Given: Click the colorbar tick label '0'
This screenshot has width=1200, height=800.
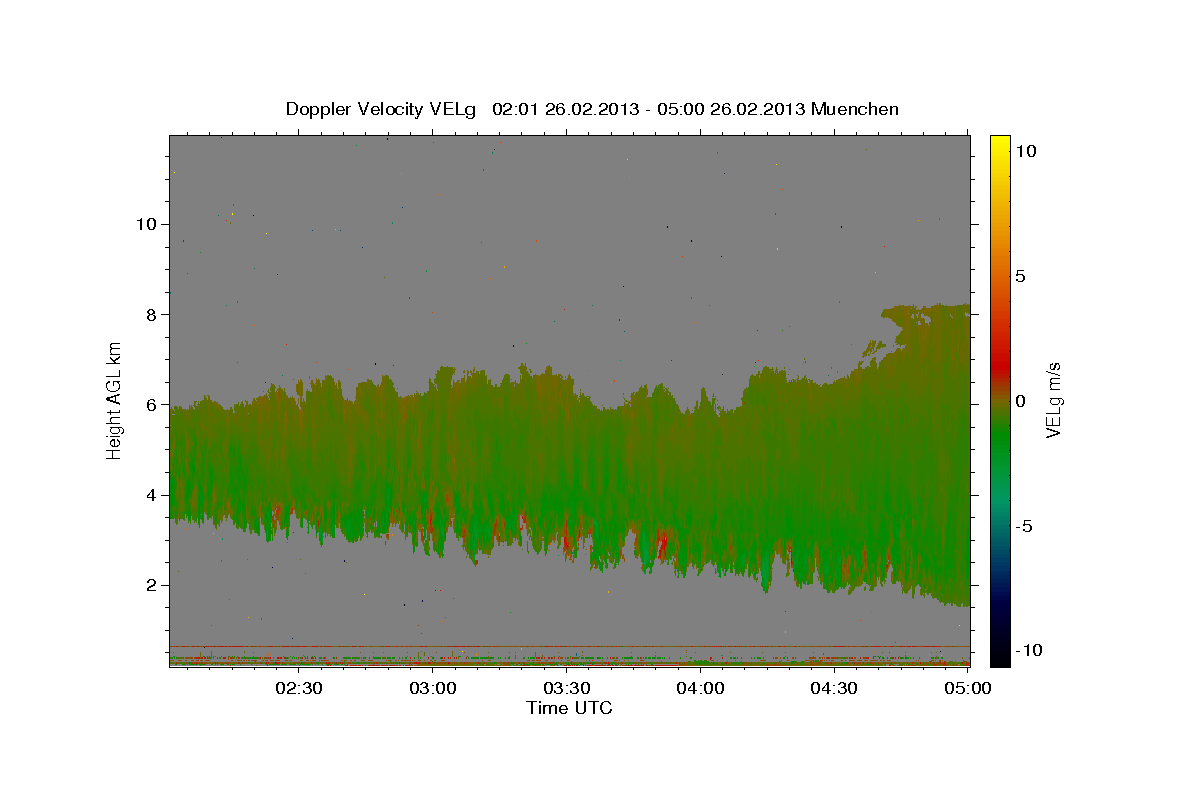Looking at the screenshot, I should (x=1020, y=401).
